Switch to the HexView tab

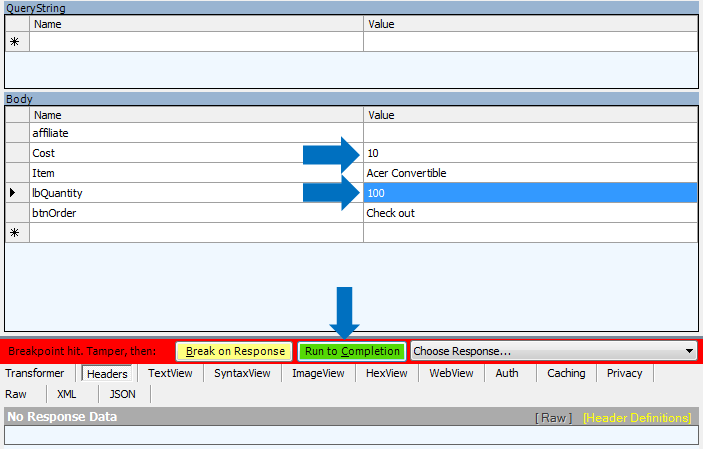(387, 373)
